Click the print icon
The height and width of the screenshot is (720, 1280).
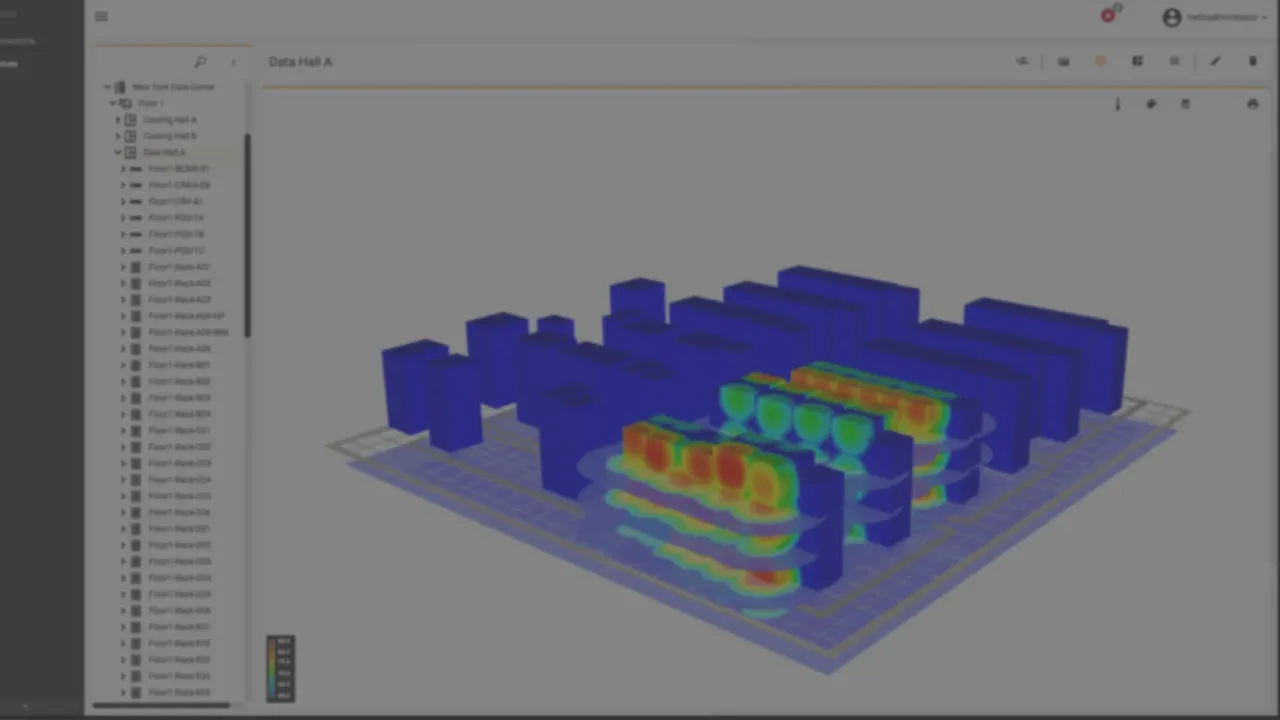click(1252, 104)
